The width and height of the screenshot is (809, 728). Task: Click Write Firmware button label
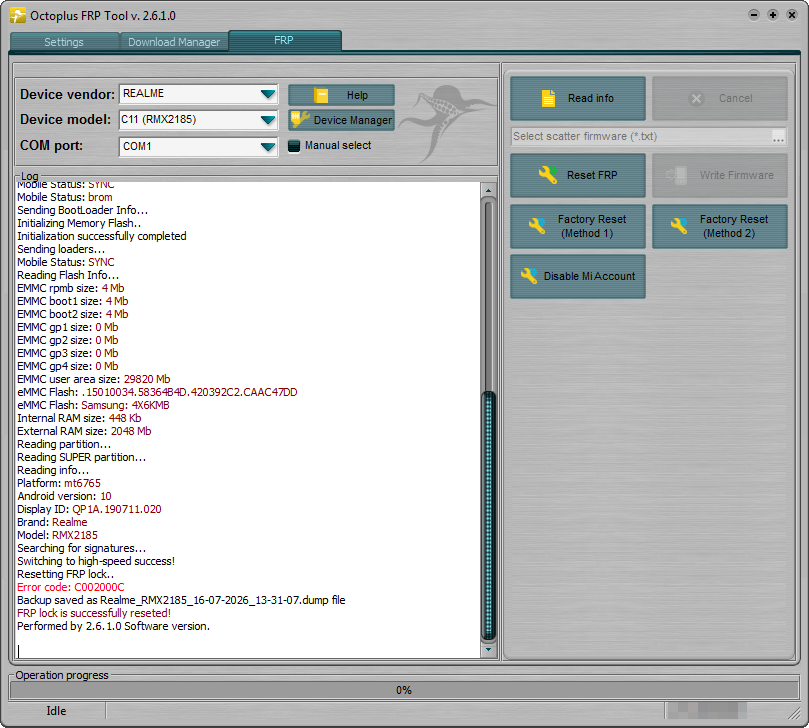click(736, 175)
